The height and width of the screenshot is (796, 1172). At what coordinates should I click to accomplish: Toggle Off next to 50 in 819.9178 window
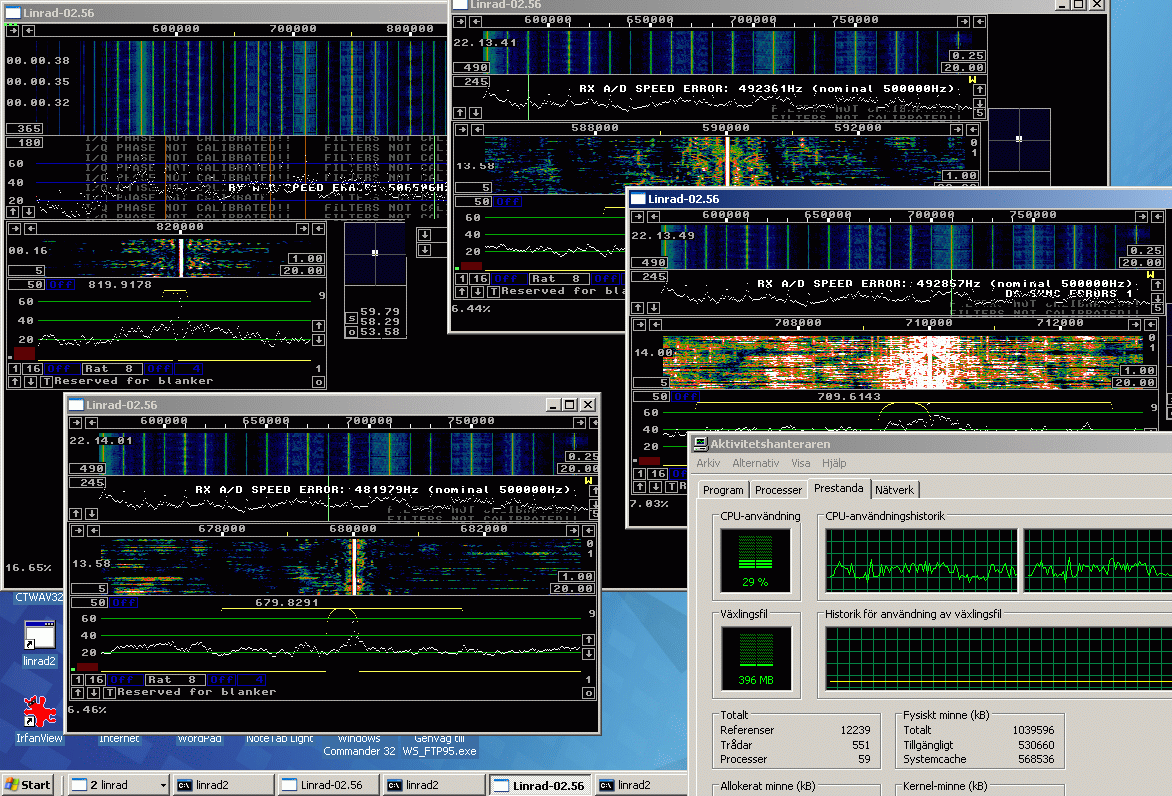61,284
